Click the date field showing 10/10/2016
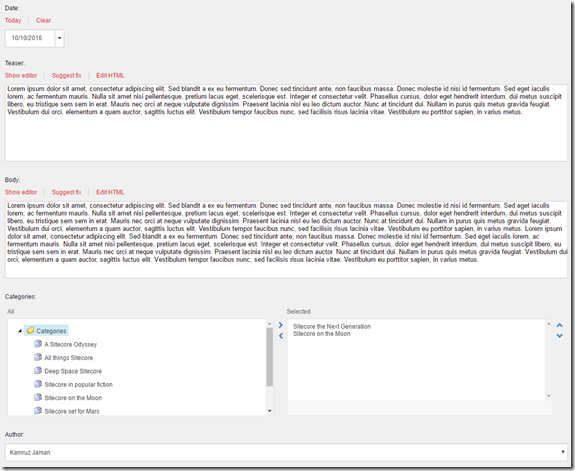 click(30, 38)
